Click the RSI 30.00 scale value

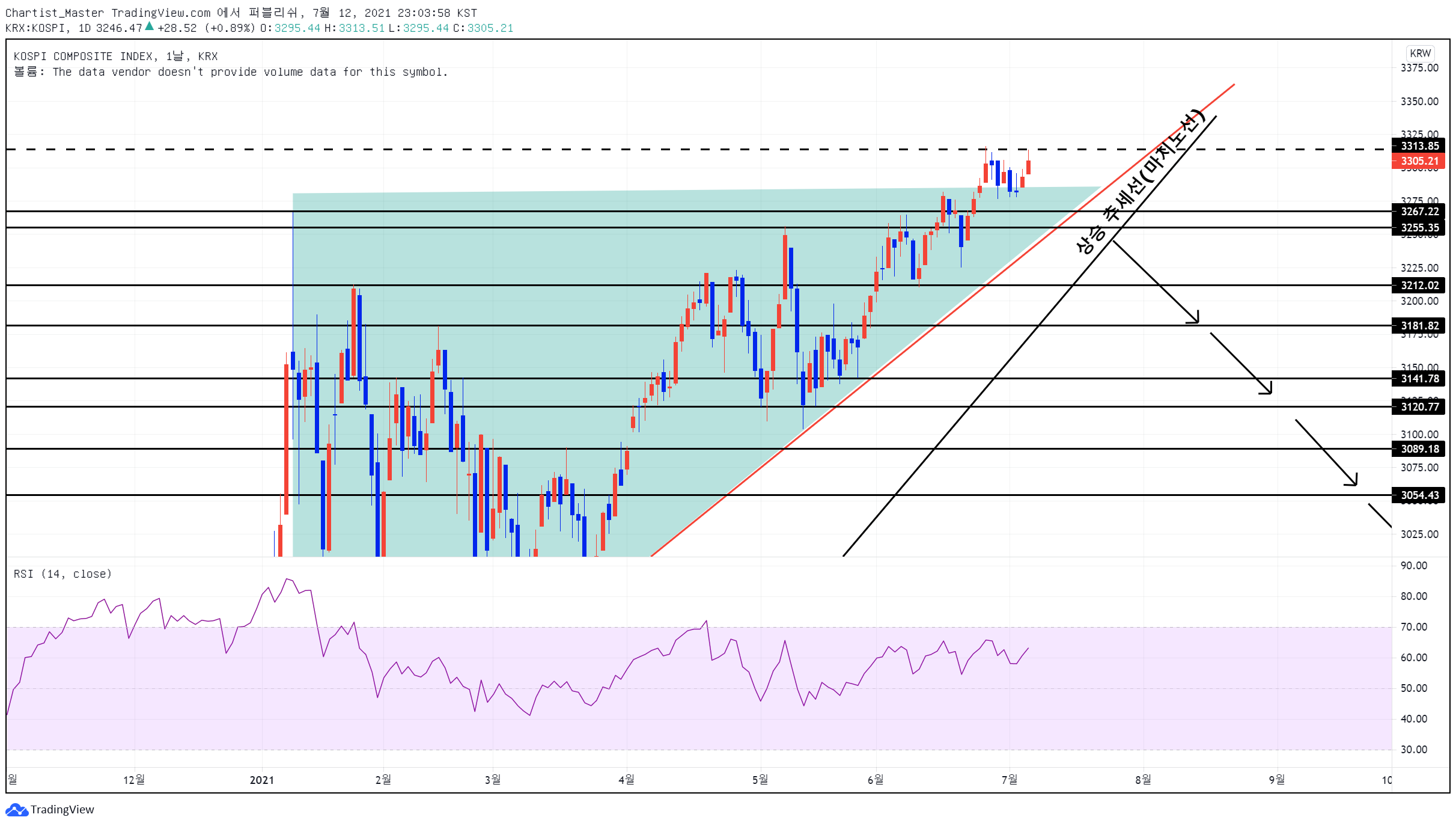point(1414,750)
